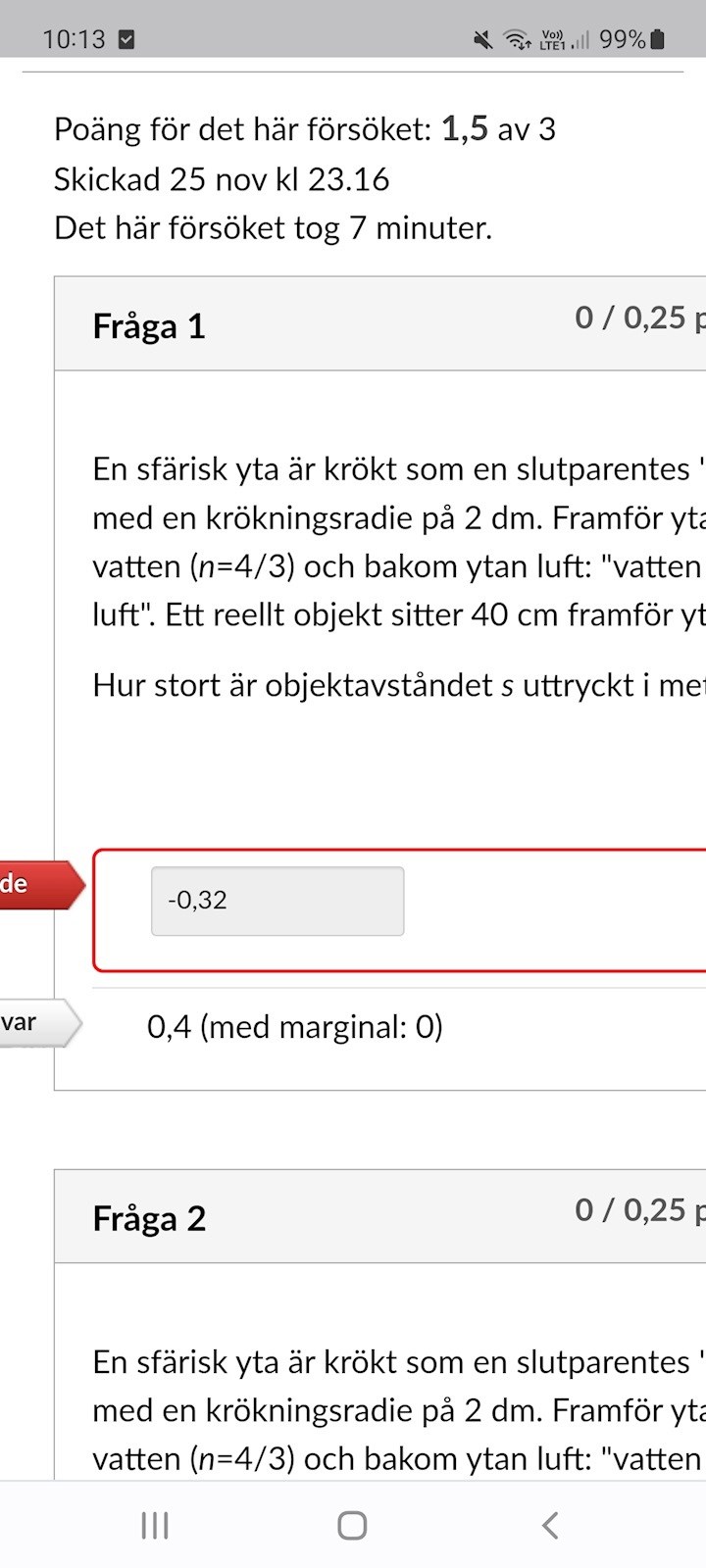Click the Fråga 2 score 0 / 0,25
This screenshot has width=706, height=1568.
pyautogui.click(x=635, y=1210)
